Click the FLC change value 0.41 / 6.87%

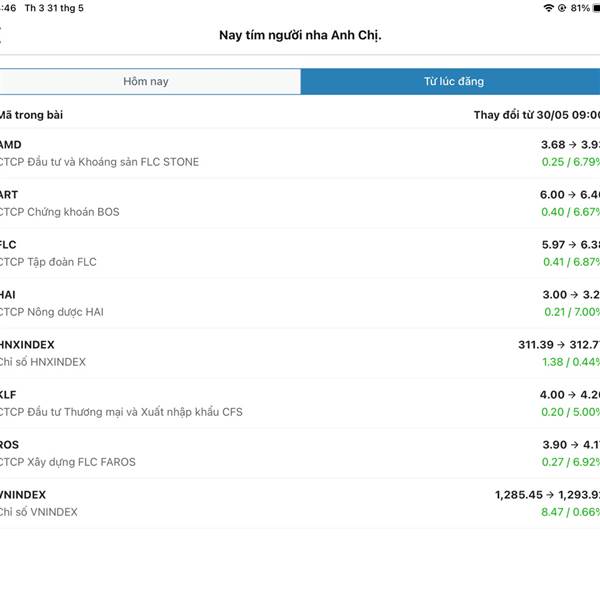click(571, 262)
